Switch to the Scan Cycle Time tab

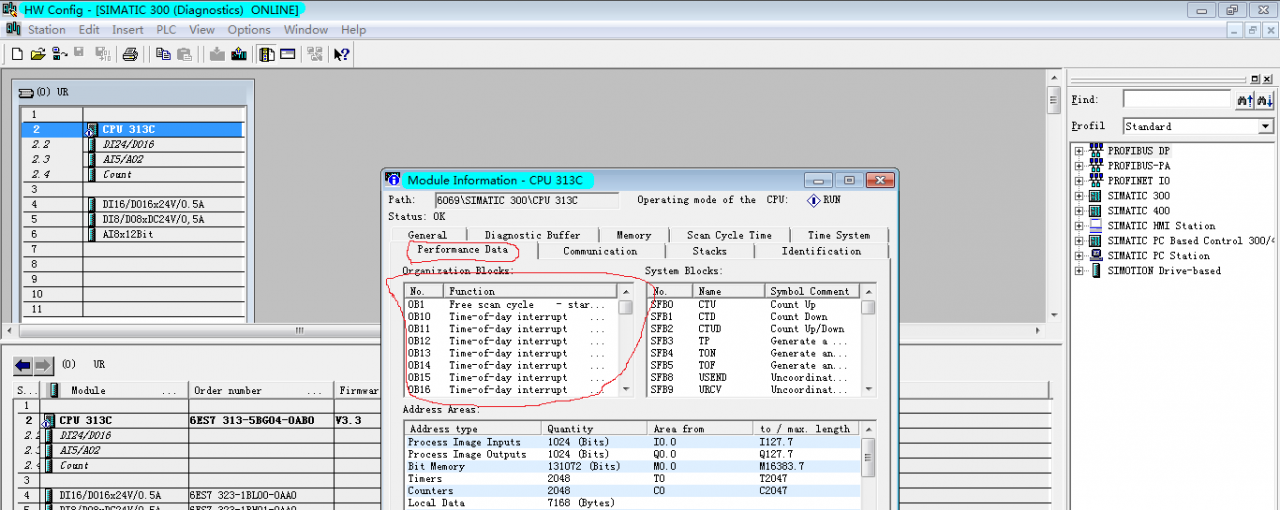729,235
